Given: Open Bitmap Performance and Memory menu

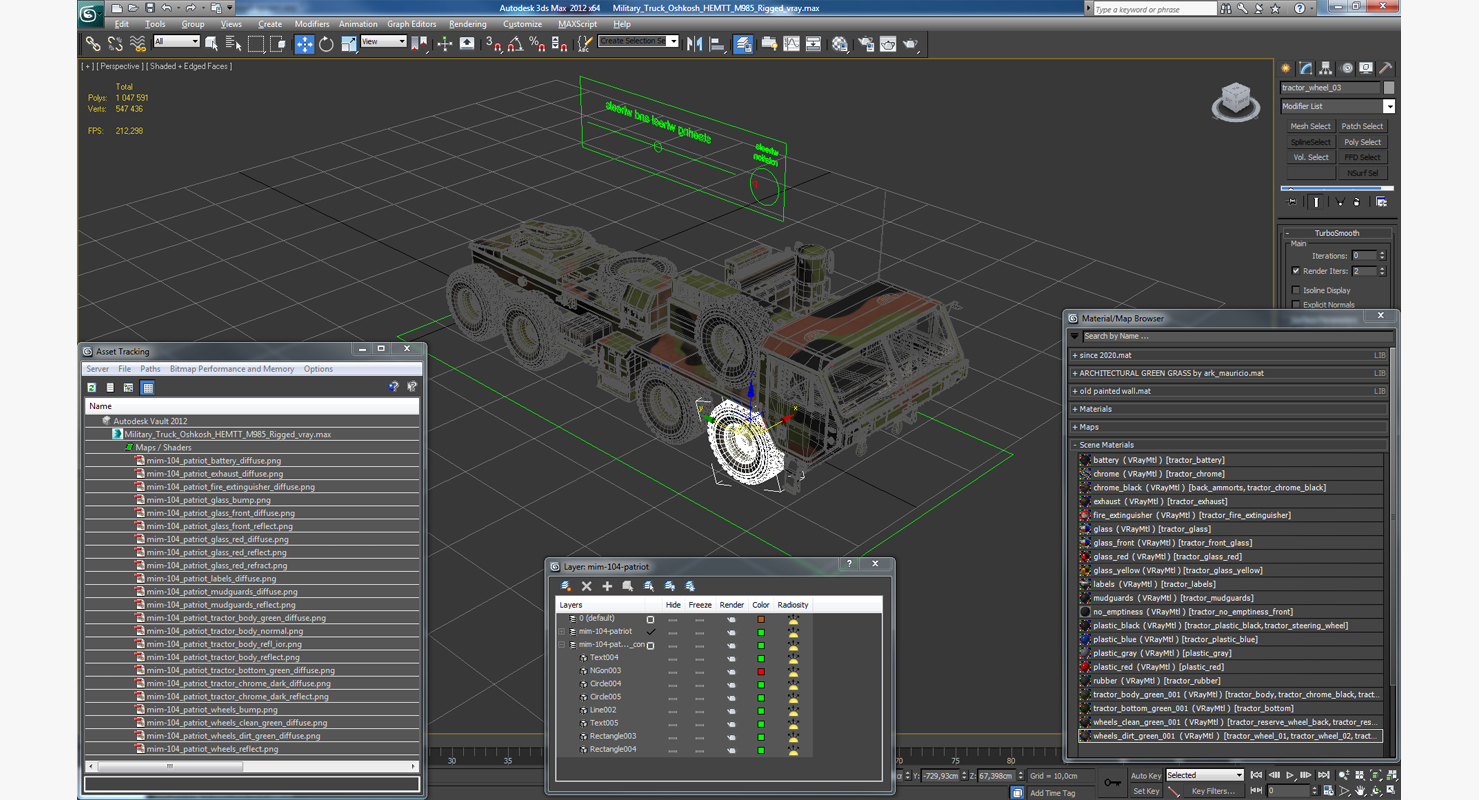Looking at the screenshot, I should pyautogui.click(x=232, y=369).
